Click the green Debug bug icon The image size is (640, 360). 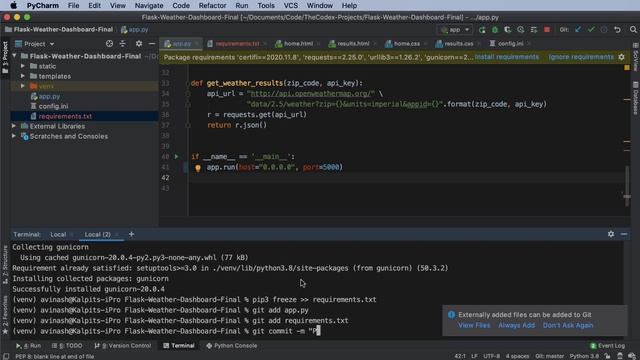point(495,30)
